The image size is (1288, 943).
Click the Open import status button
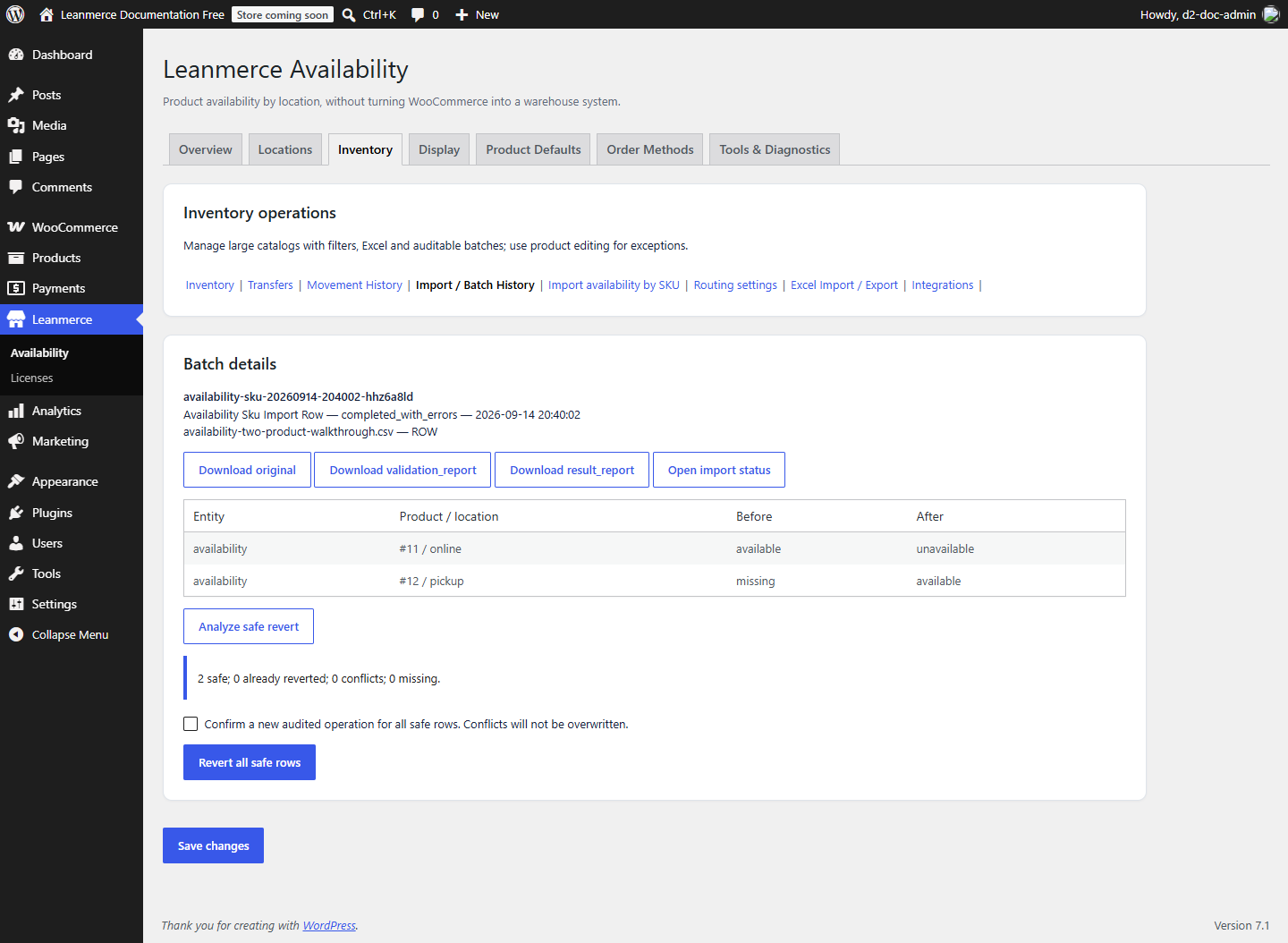point(719,470)
